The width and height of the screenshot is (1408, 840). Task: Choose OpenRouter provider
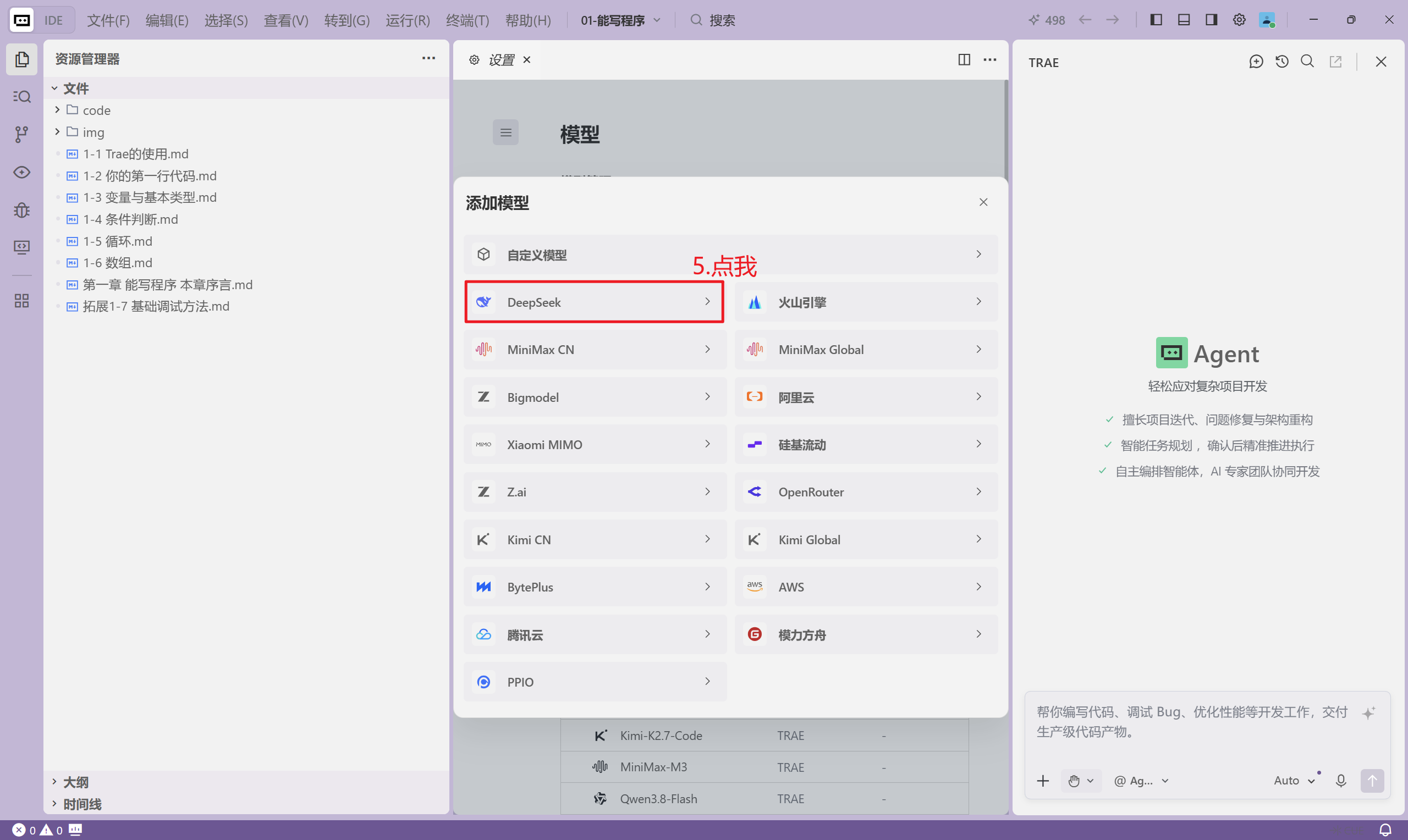tap(866, 492)
